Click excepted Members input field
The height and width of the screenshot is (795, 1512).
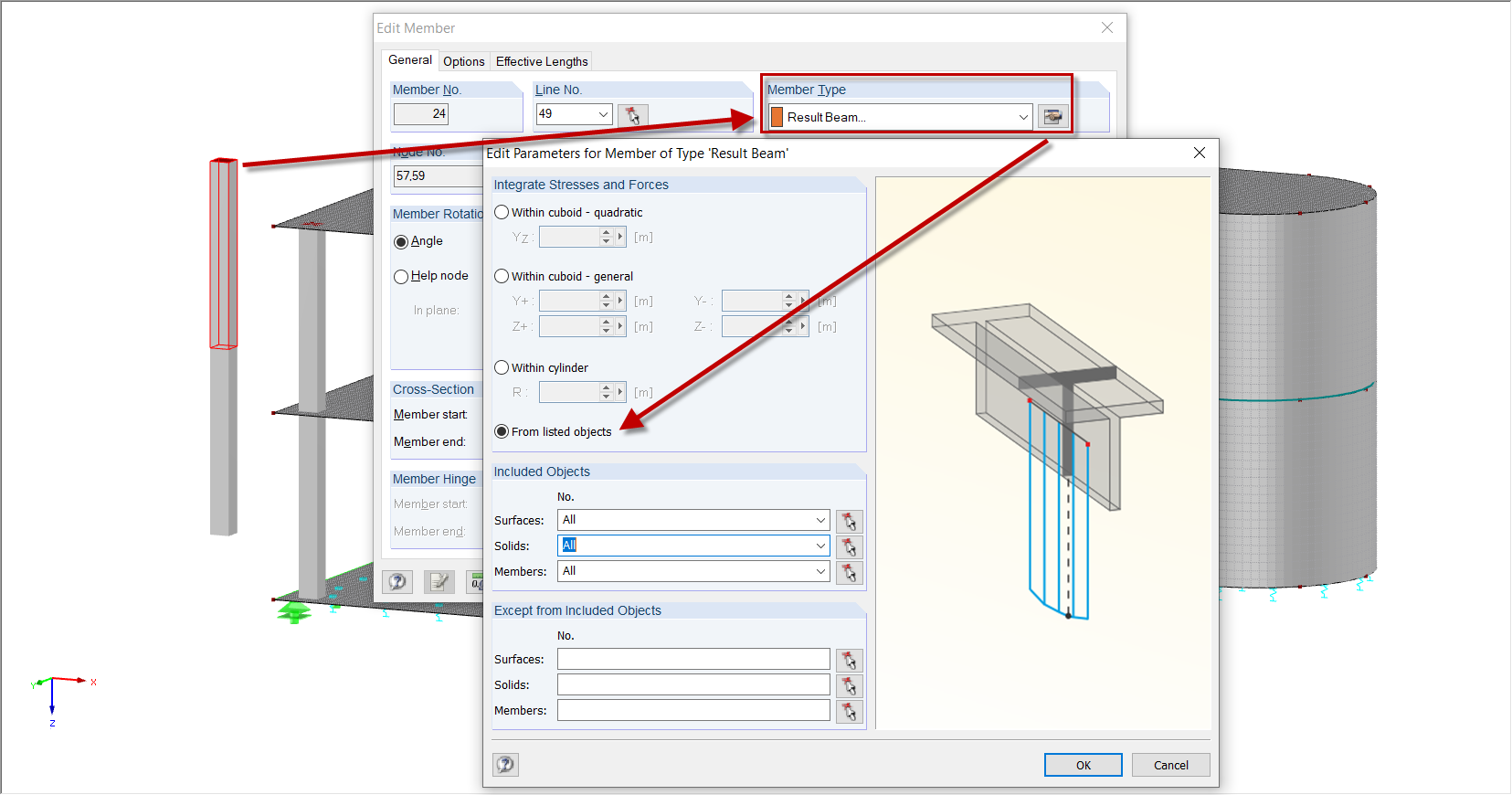(x=693, y=710)
